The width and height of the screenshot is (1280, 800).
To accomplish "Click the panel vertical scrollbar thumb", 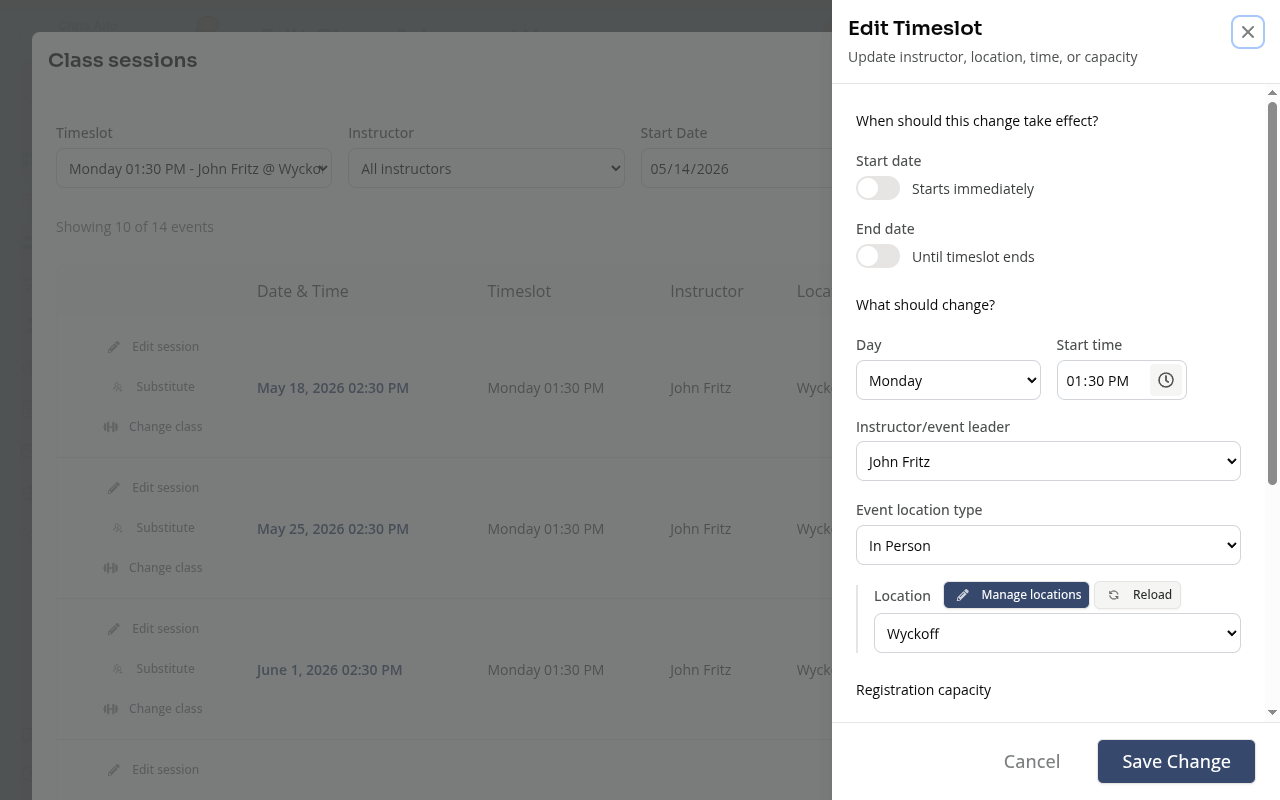I will coord(1272,293).
